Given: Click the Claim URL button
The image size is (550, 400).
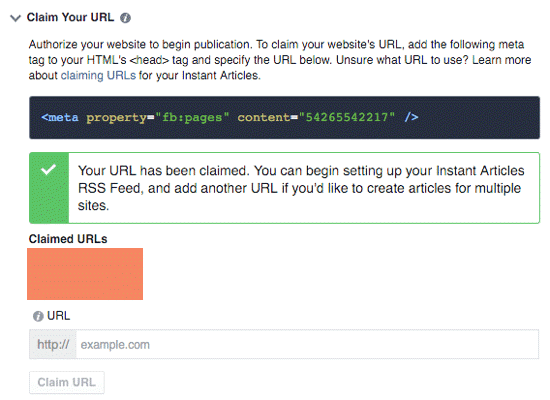Looking at the screenshot, I should coord(67,382).
